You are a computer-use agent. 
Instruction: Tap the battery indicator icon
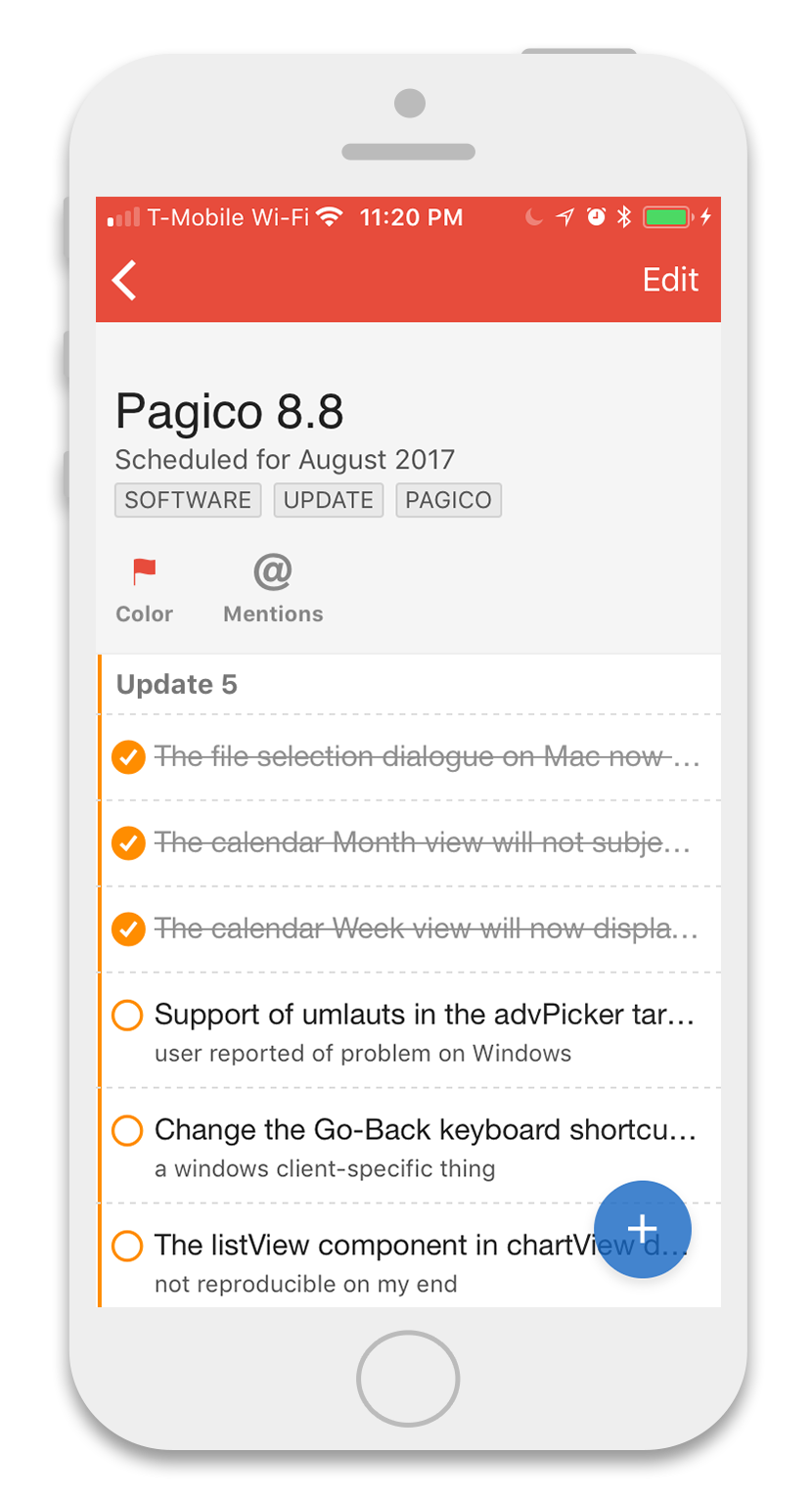point(668,217)
